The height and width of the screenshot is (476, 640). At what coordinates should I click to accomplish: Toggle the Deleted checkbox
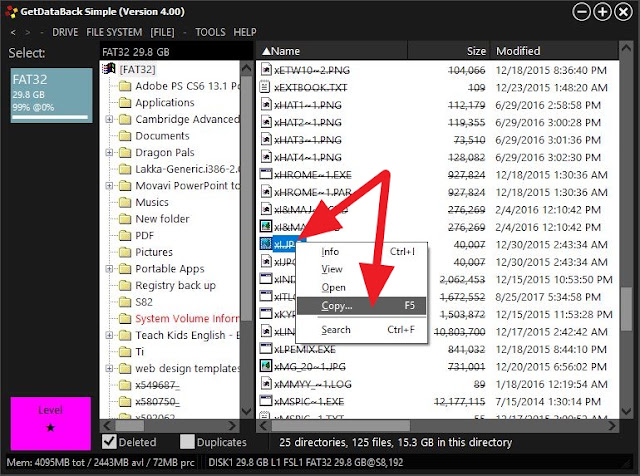(x=109, y=442)
